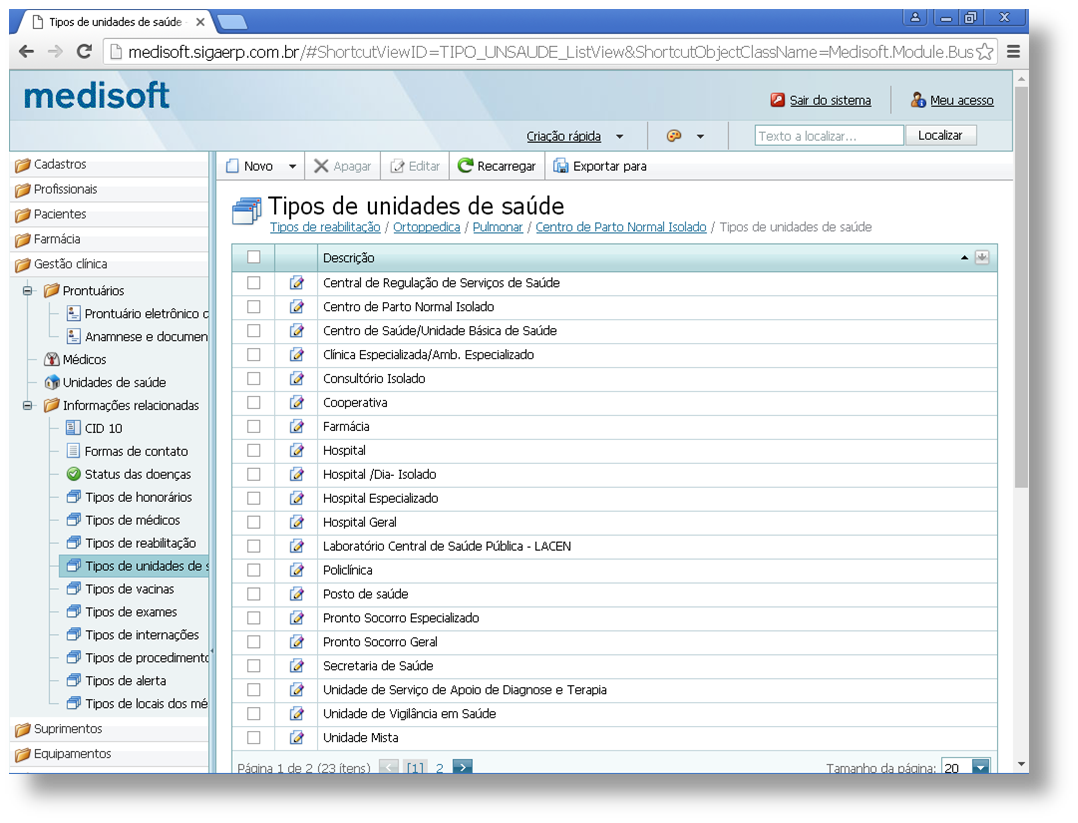Click the Médicos icon in sidebar

pos(52,359)
